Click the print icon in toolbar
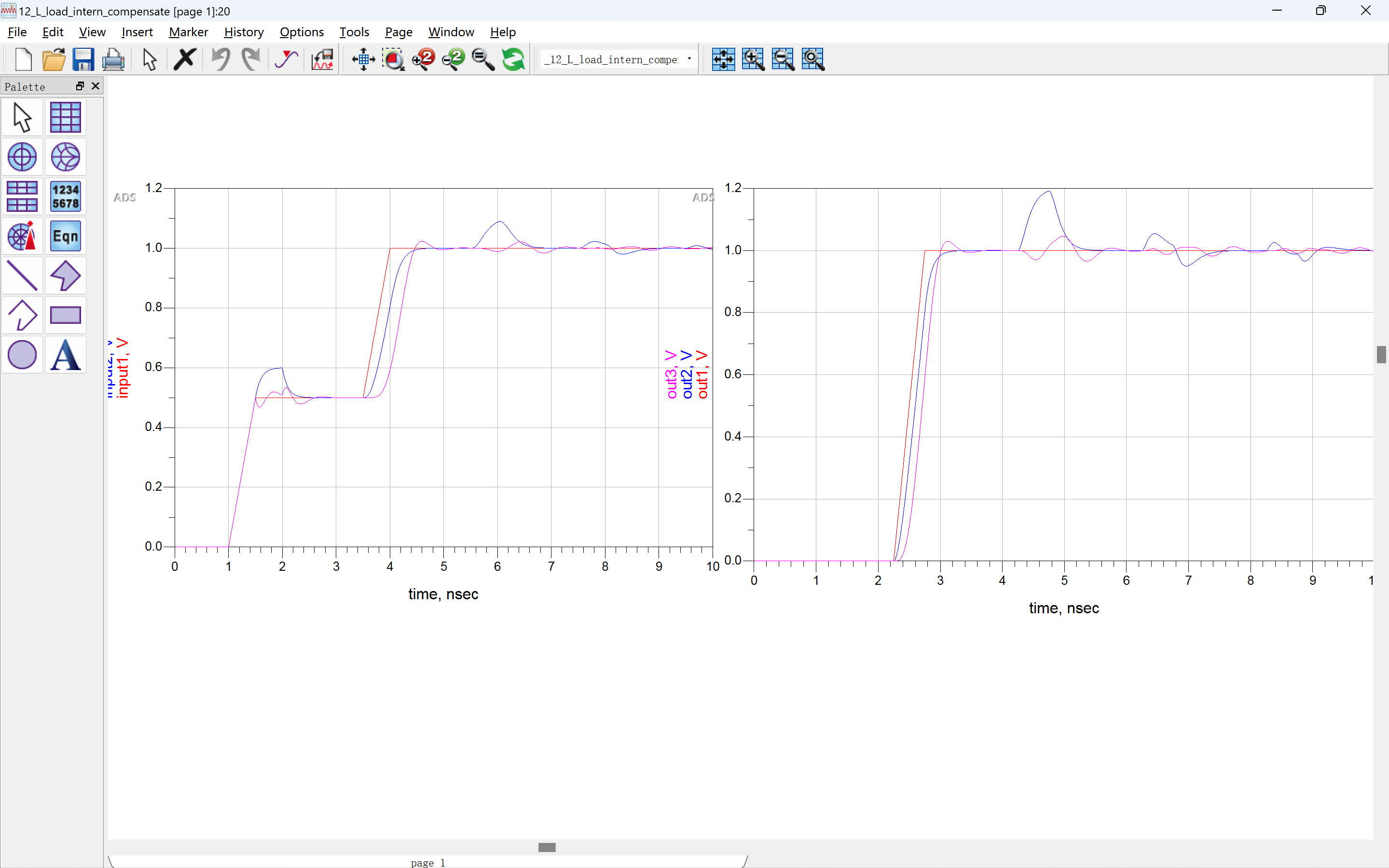This screenshot has width=1389, height=868. [113, 58]
